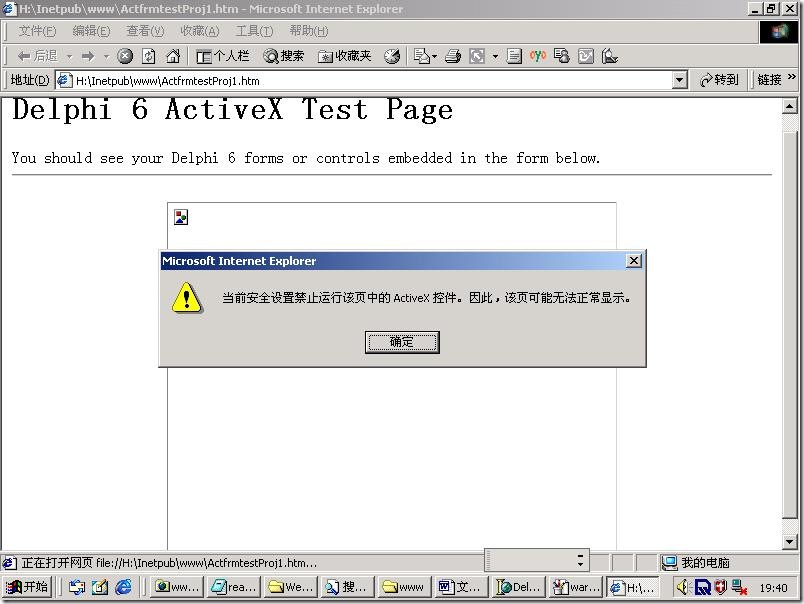The height and width of the screenshot is (604, 804).
Task: Click the toolbar icon right of Messenger
Action: (586, 56)
